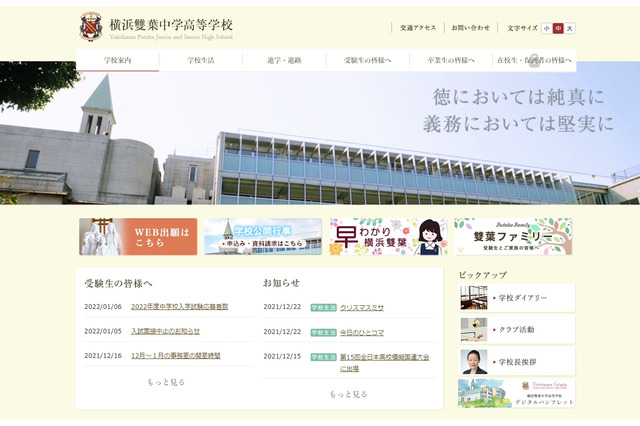Open the 学校案内 menu
The image size is (640, 426).
tap(118, 60)
